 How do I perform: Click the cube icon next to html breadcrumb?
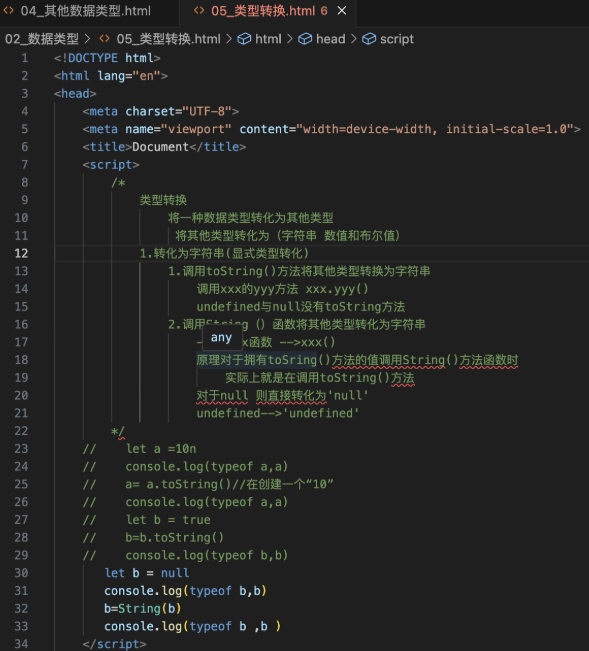point(244,39)
